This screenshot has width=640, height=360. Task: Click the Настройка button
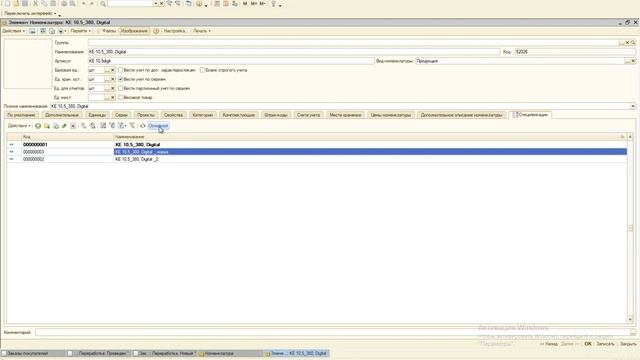pyautogui.click(x=174, y=31)
